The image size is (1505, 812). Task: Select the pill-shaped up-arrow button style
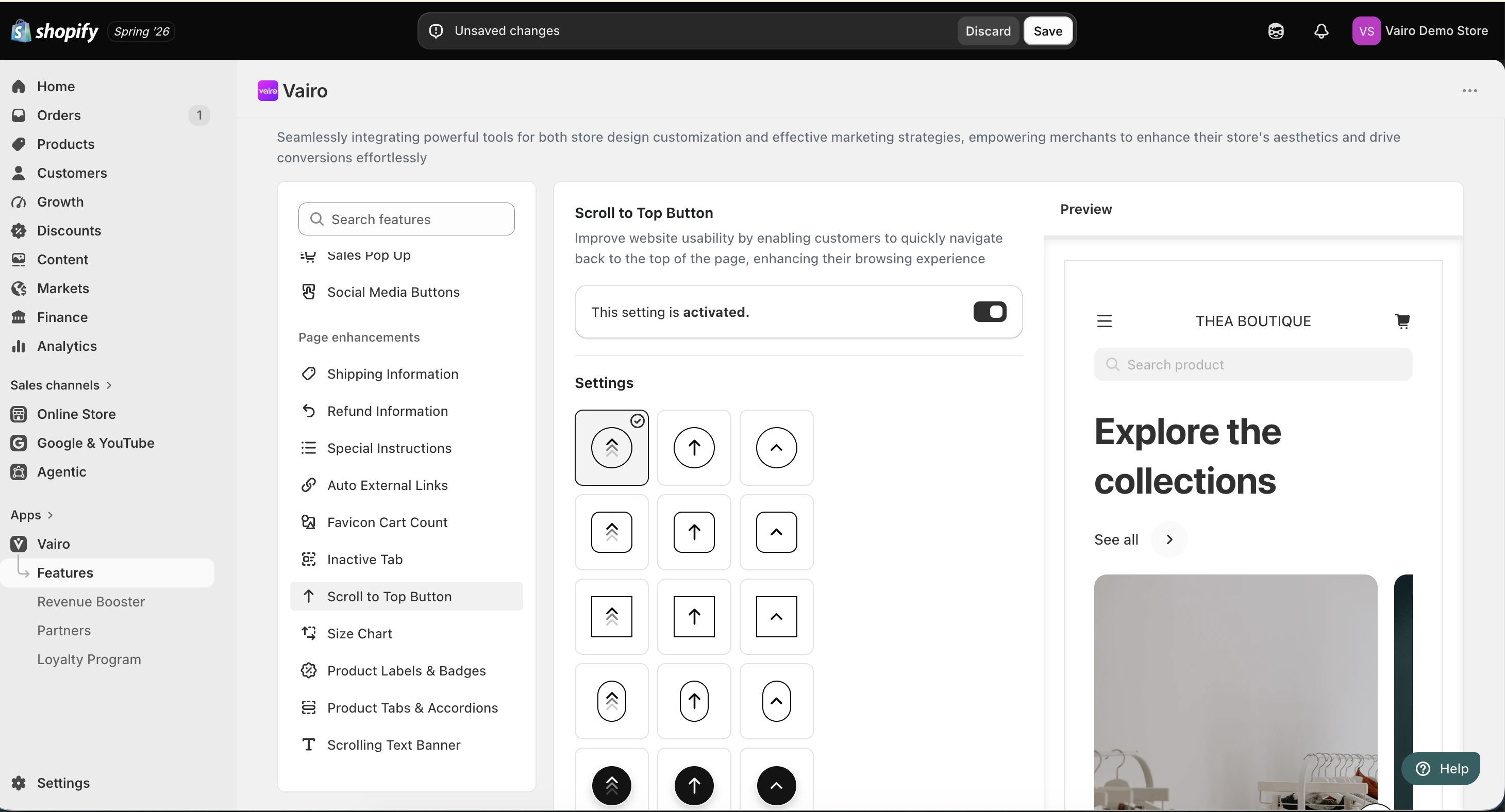(694, 700)
